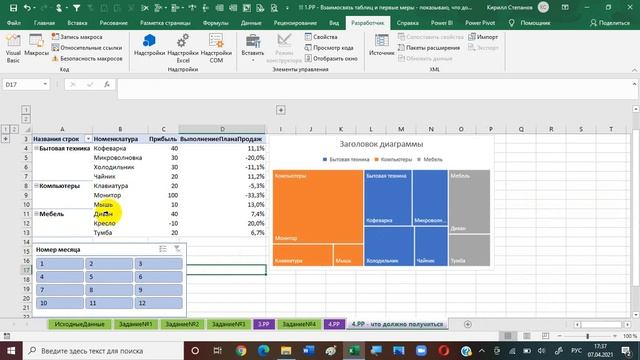This screenshot has width=640, height=360.
Task: Select the orange Монитор treemap block
Action: coord(318,207)
